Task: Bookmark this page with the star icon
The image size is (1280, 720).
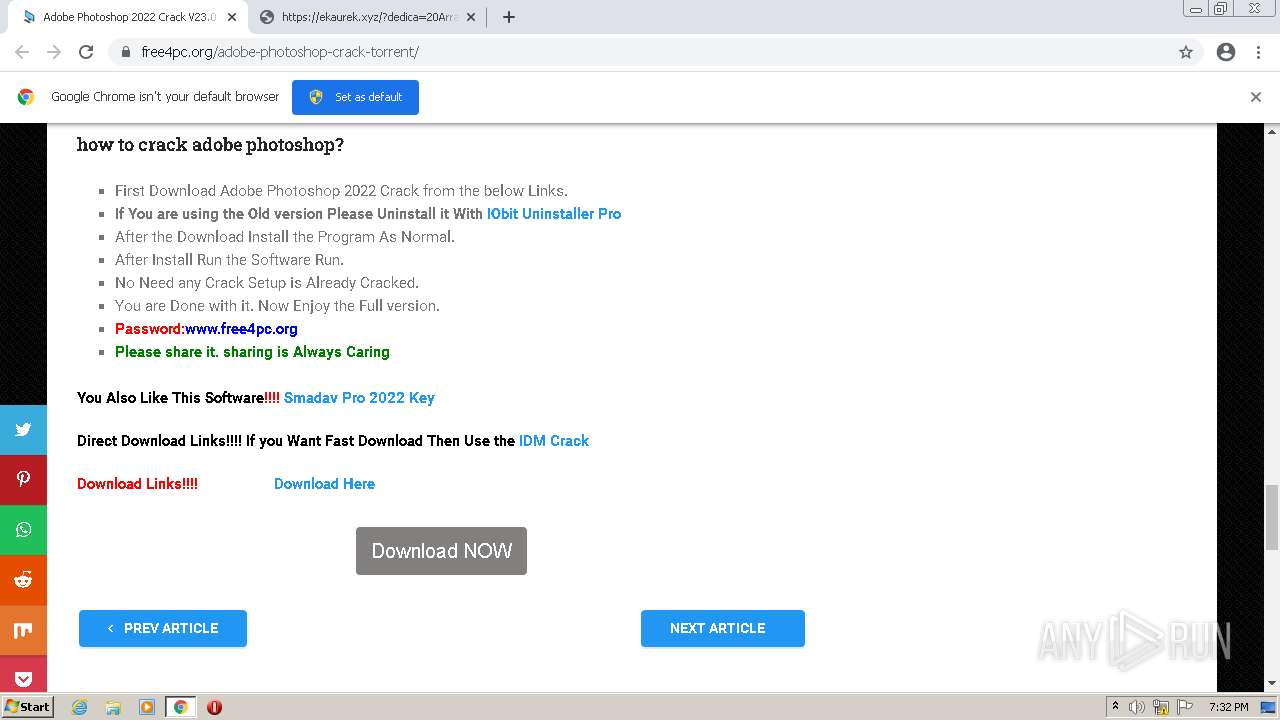Action: tap(1186, 52)
